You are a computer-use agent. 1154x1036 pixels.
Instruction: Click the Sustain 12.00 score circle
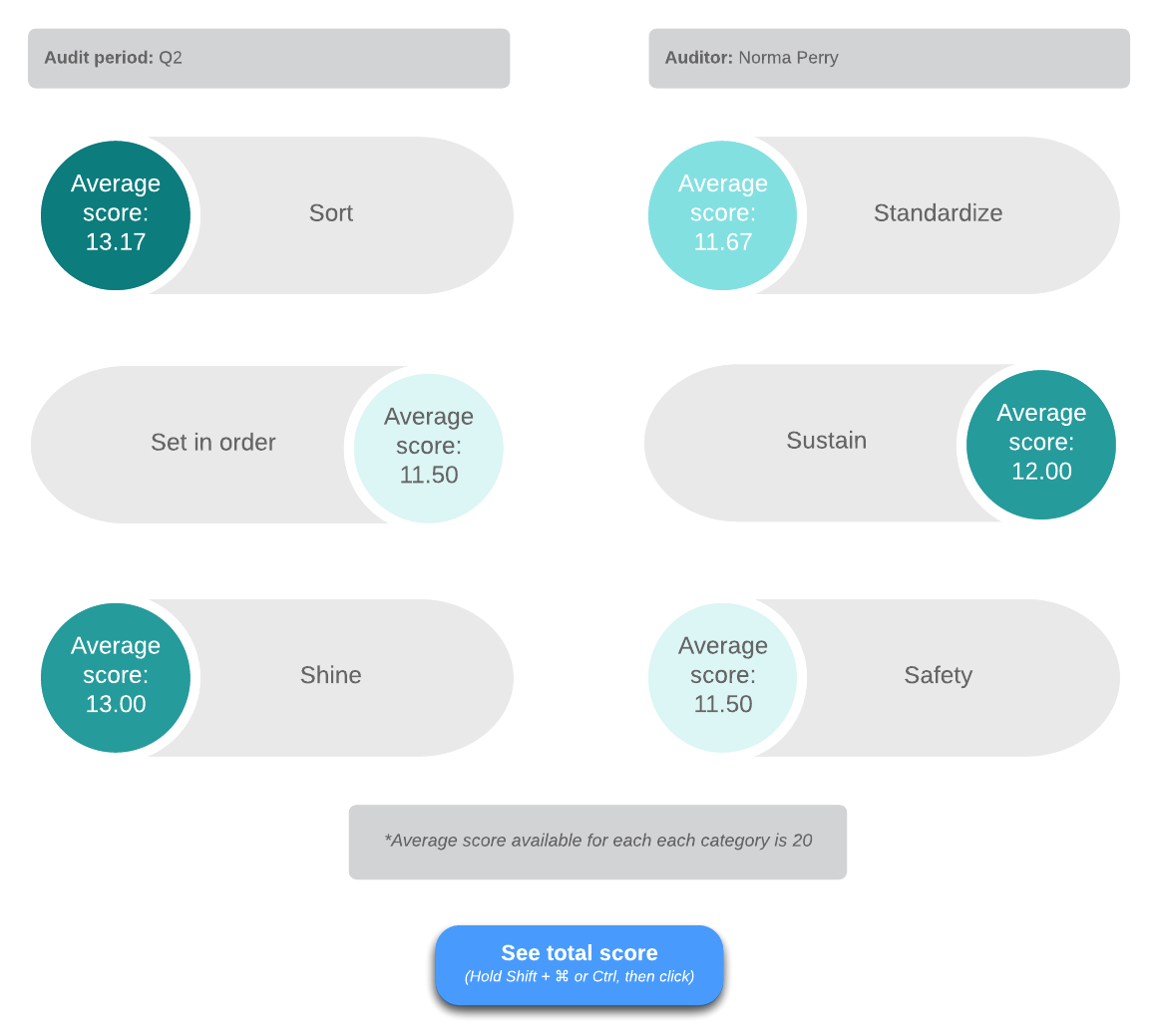coord(1040,445)
